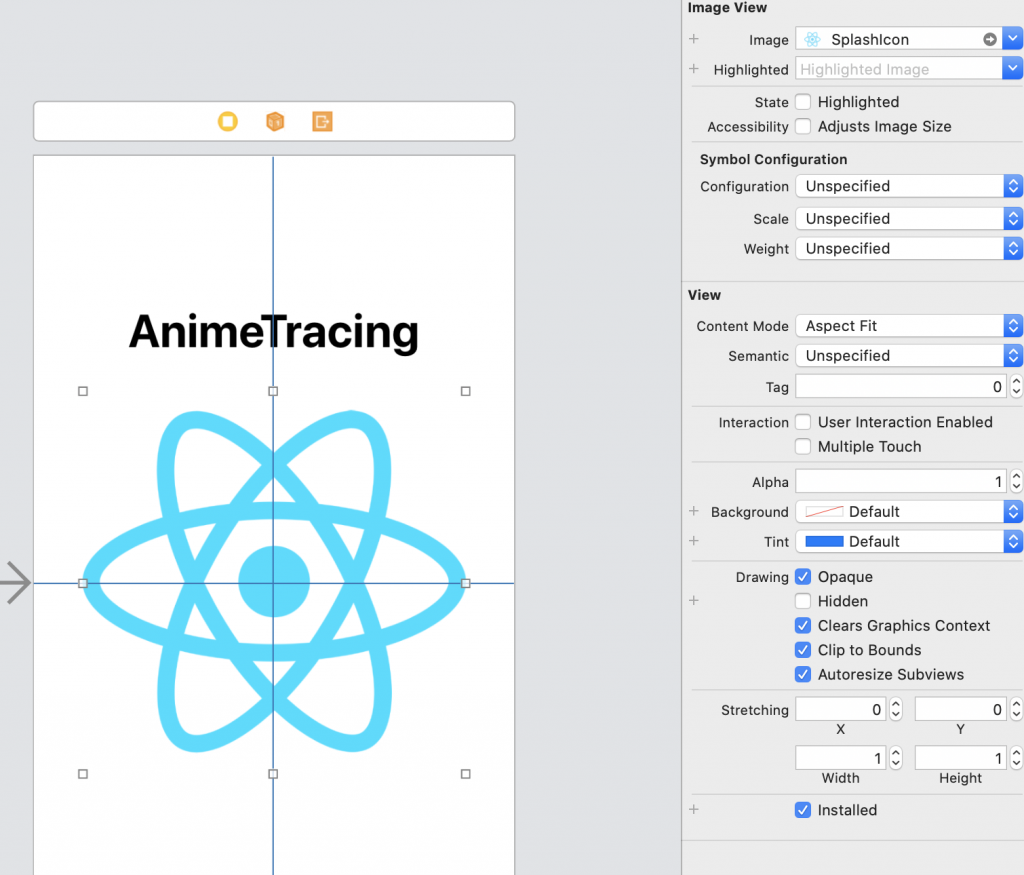Screen dimensions: 1024x875
Task: Toggle the State Highlighted checkbox
Action: point(803,102)
